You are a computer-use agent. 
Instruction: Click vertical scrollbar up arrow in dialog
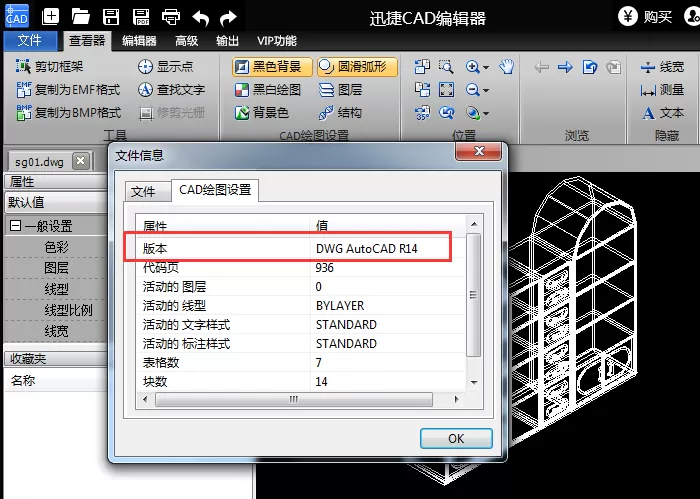tap(474, 224)
